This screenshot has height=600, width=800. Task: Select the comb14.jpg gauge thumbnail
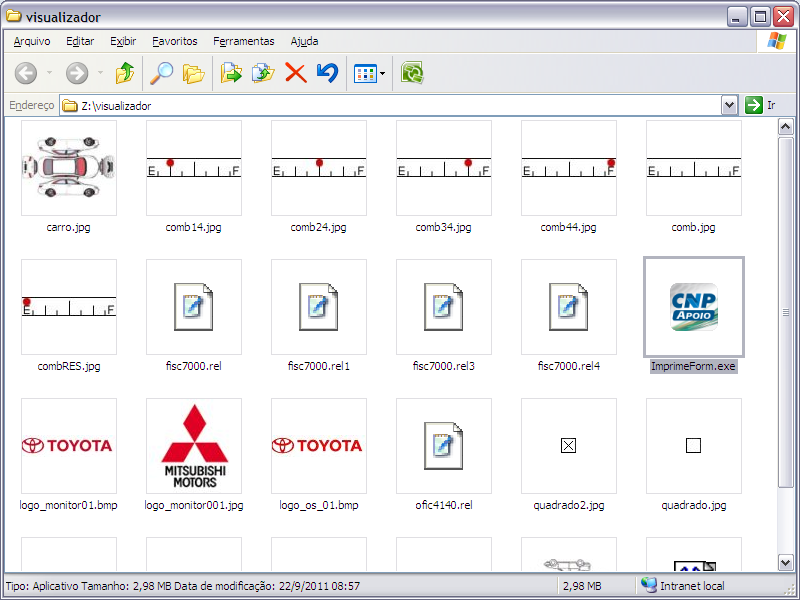click(194, 168)
